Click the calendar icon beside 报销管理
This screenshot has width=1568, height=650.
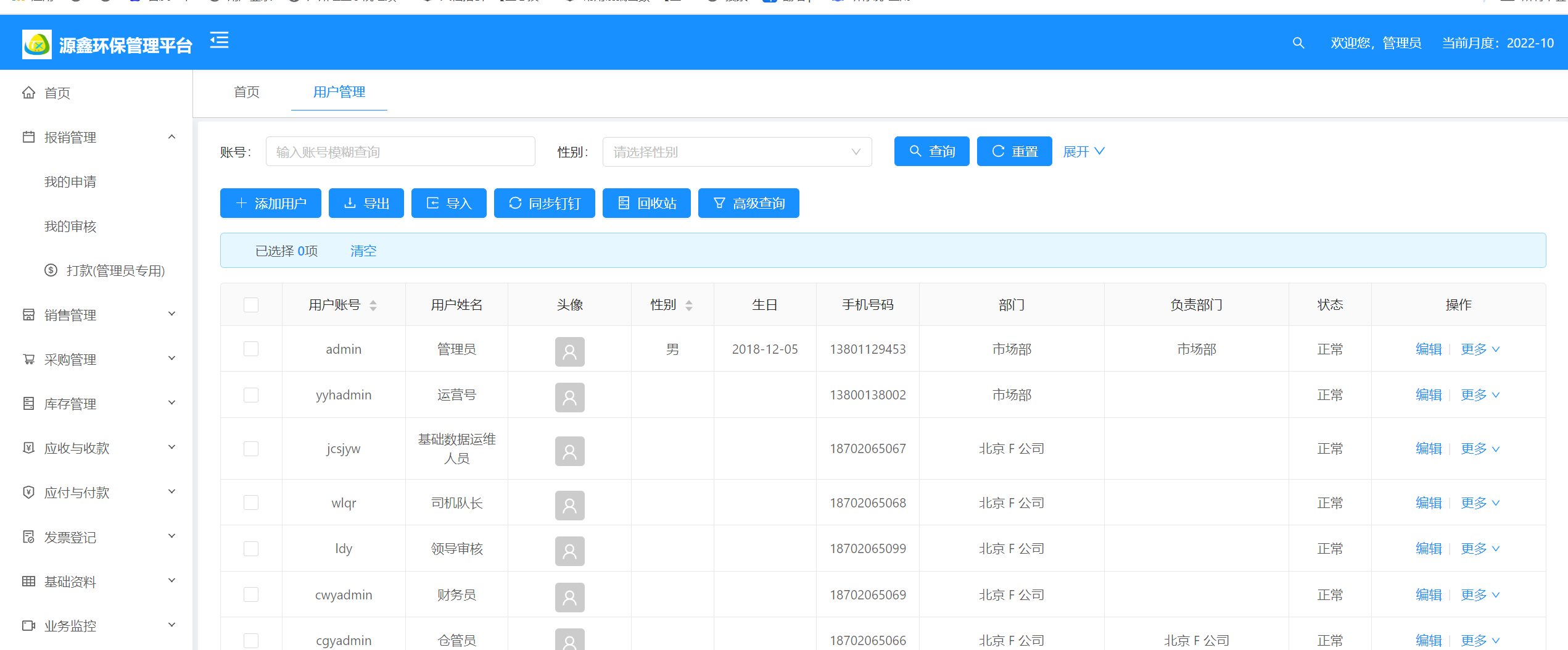tap(29, 137)
